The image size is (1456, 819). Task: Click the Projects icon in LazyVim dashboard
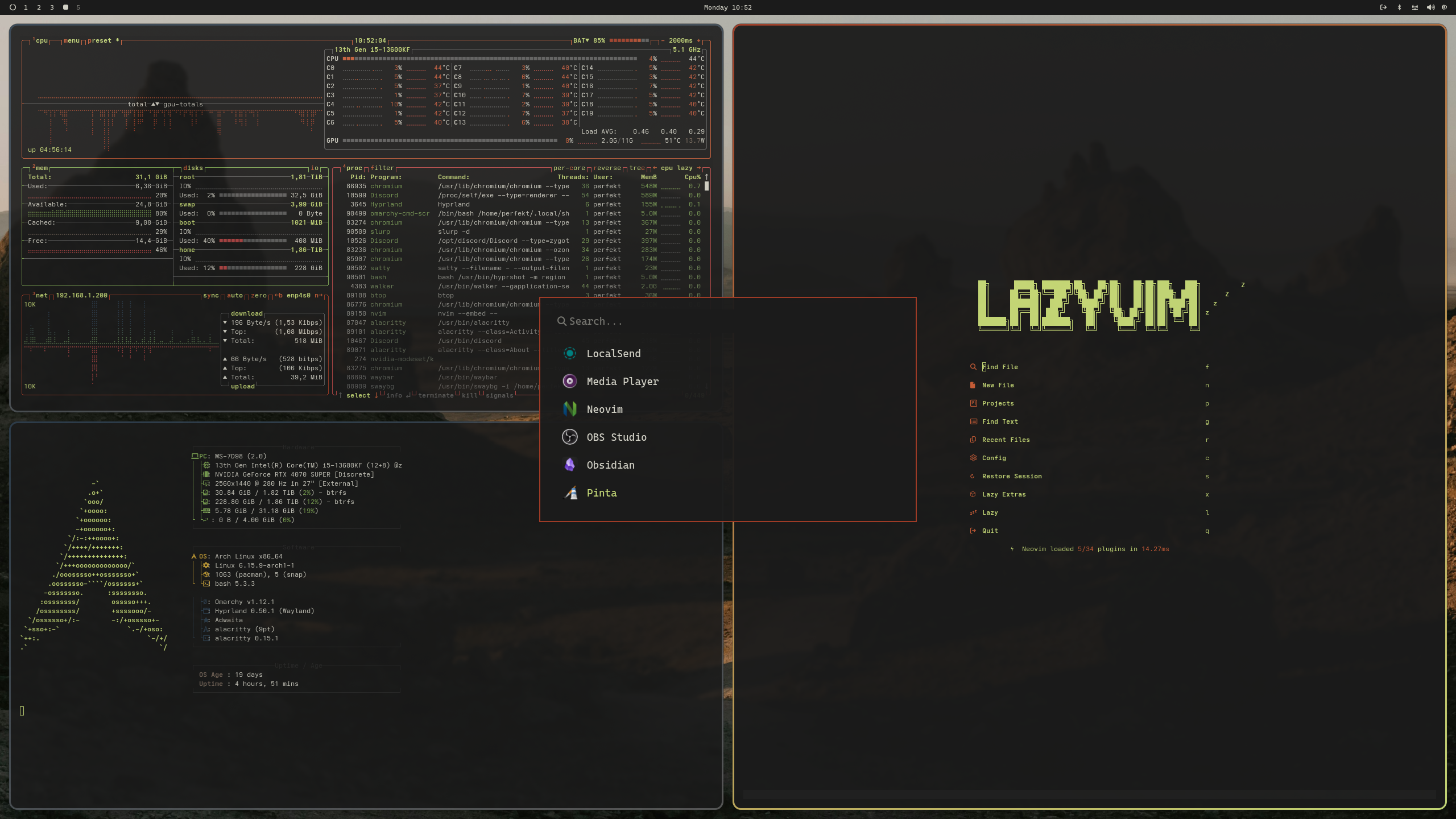(973, 403)
